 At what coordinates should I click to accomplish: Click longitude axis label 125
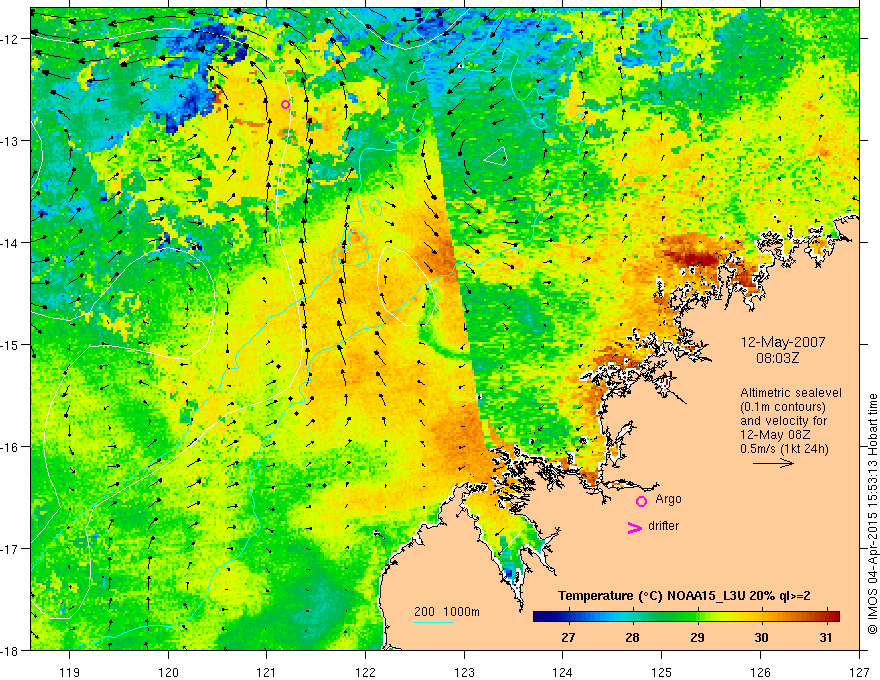tap(662, 672)
